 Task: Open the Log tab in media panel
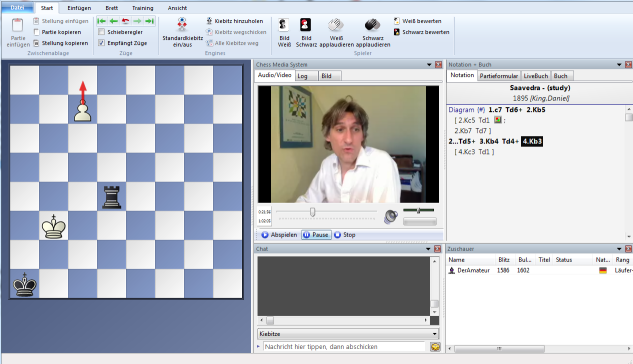[x=306, y=76]
